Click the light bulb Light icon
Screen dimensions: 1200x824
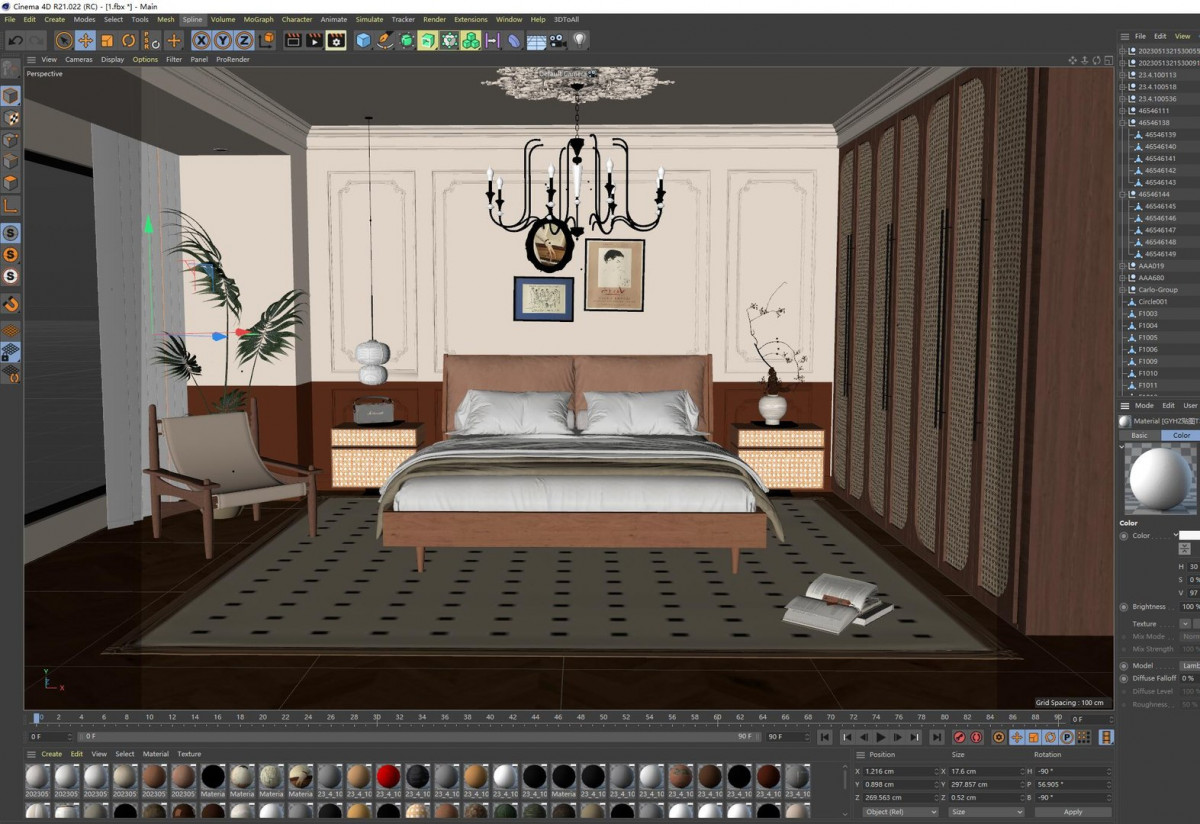pos(579,41)
